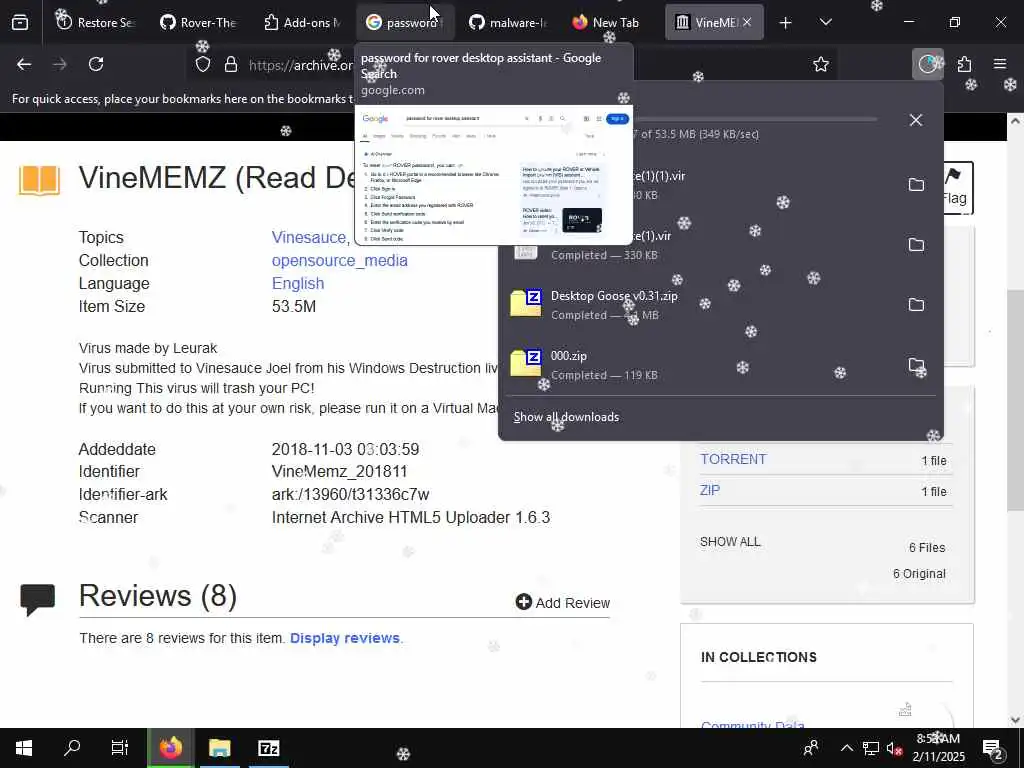Bookmark this page with star icon

tap(821, 64)
